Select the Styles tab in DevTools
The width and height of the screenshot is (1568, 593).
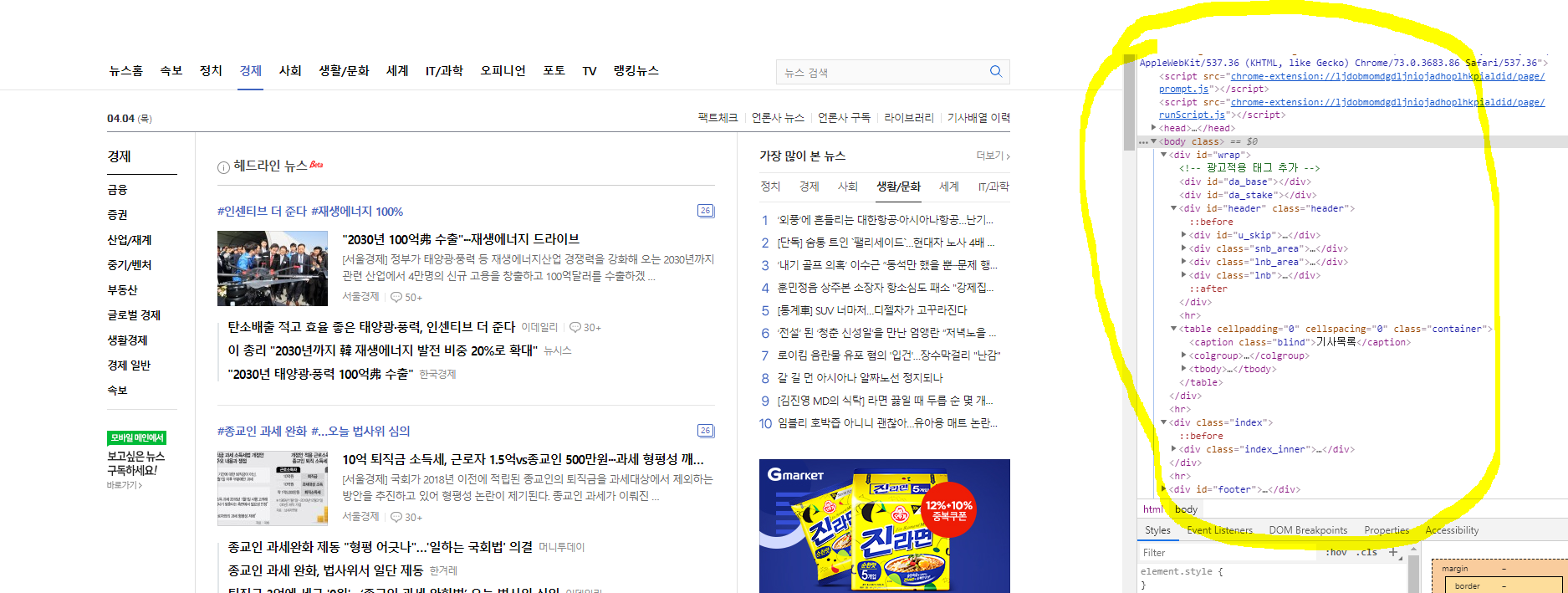click(x=1157, y=530)
